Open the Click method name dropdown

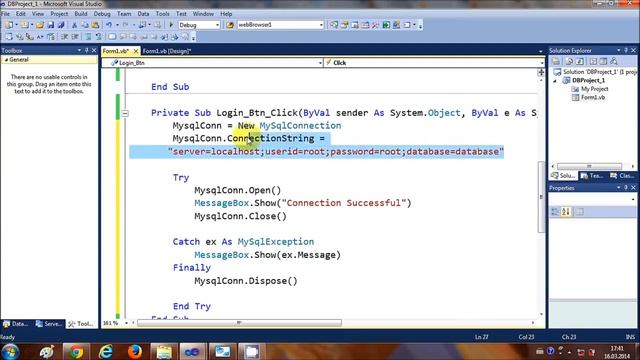tap(542, 63)
